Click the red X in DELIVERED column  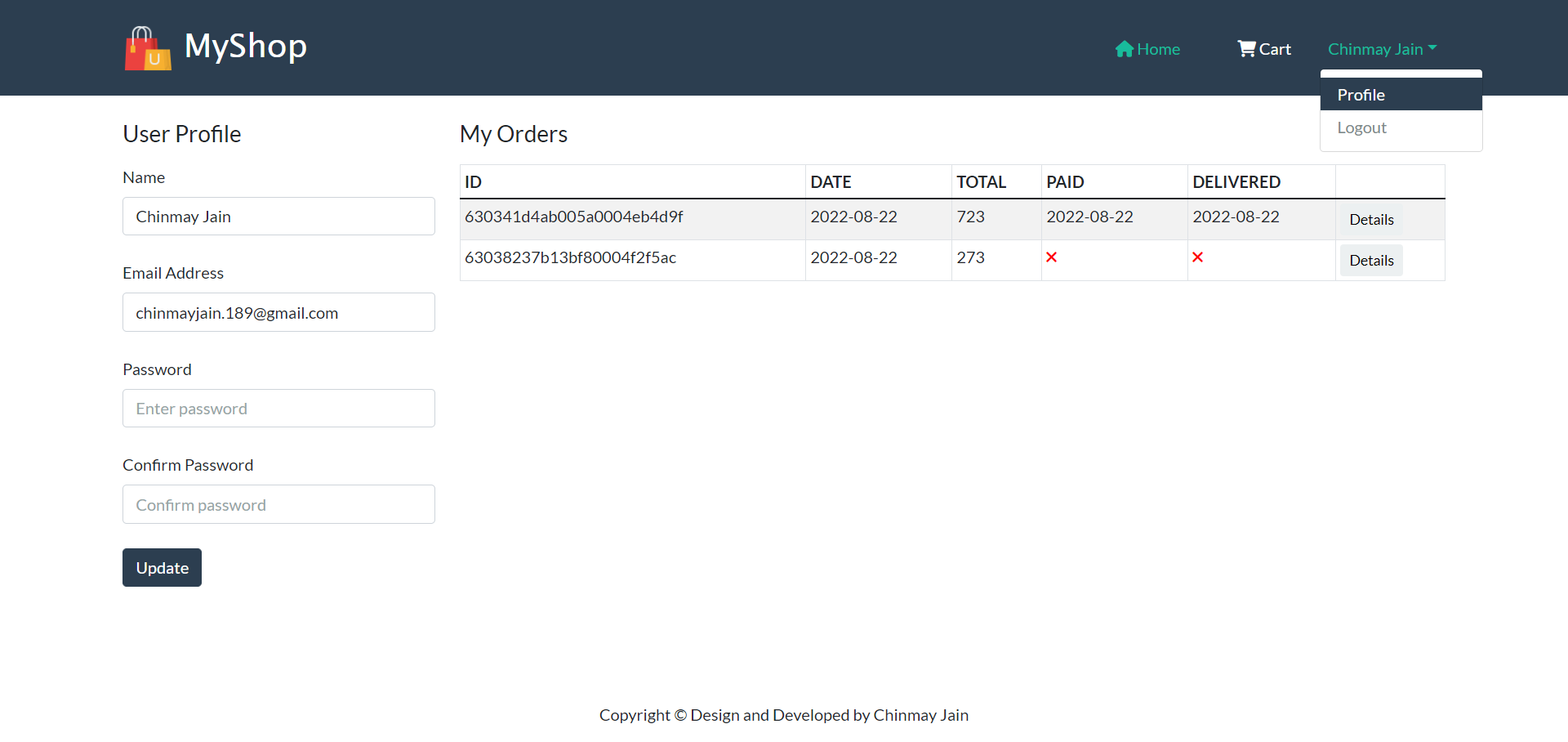point(1198,257)
